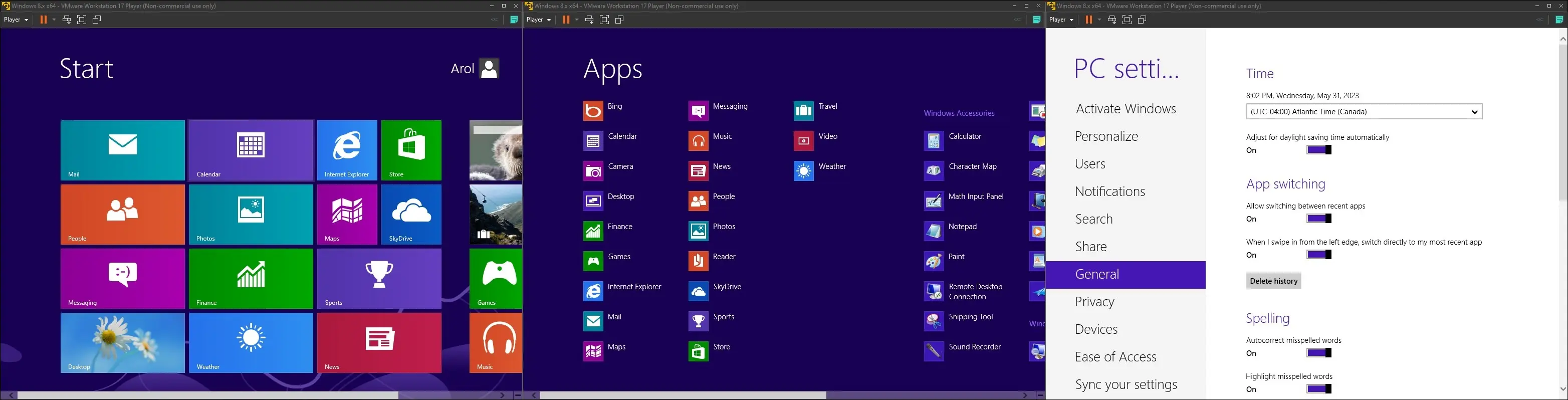
Task: Open Character Map in Apps list
Action: [x=961, y=171]
